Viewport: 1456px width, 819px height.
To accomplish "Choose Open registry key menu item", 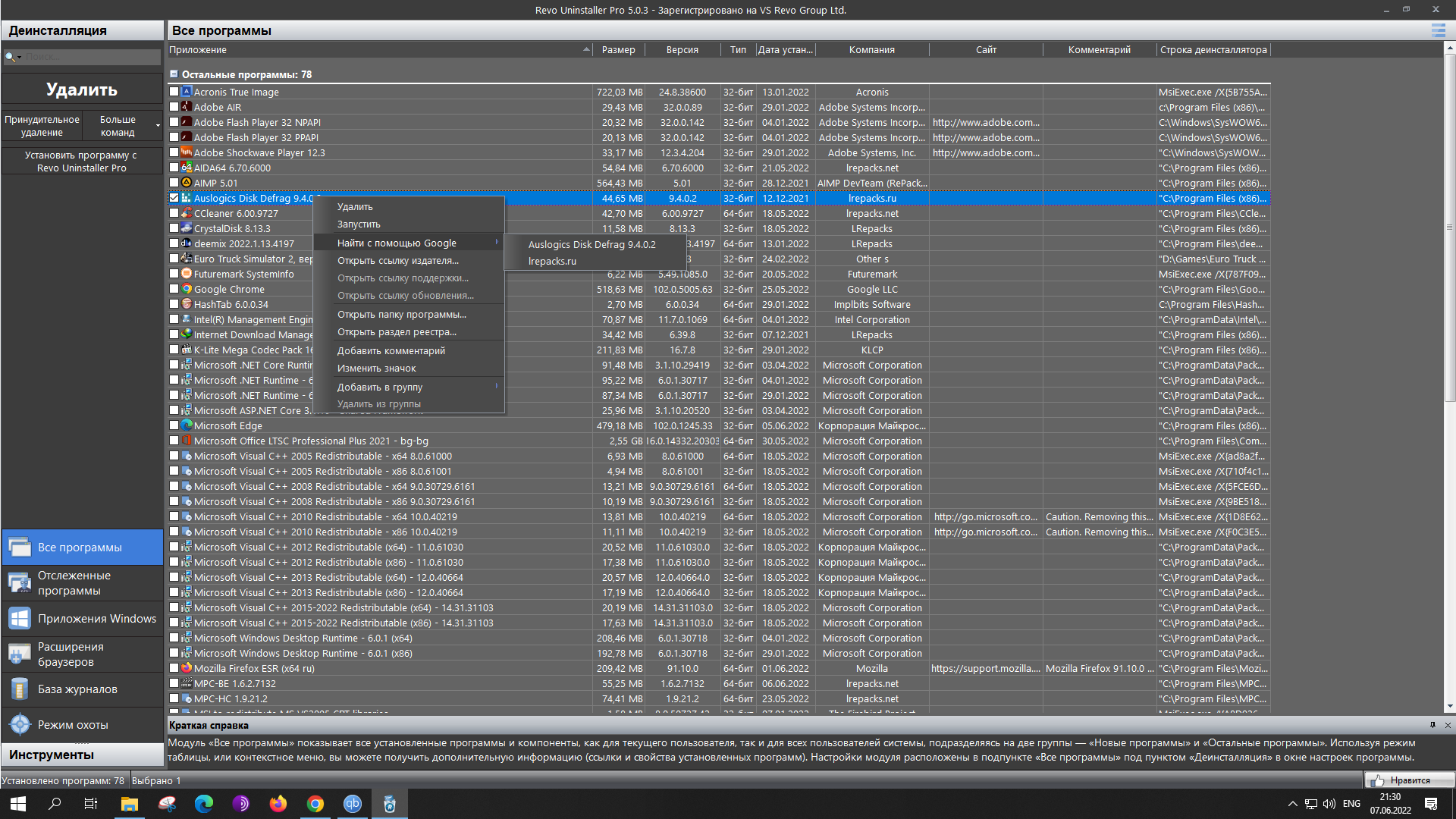I will 408,331.
